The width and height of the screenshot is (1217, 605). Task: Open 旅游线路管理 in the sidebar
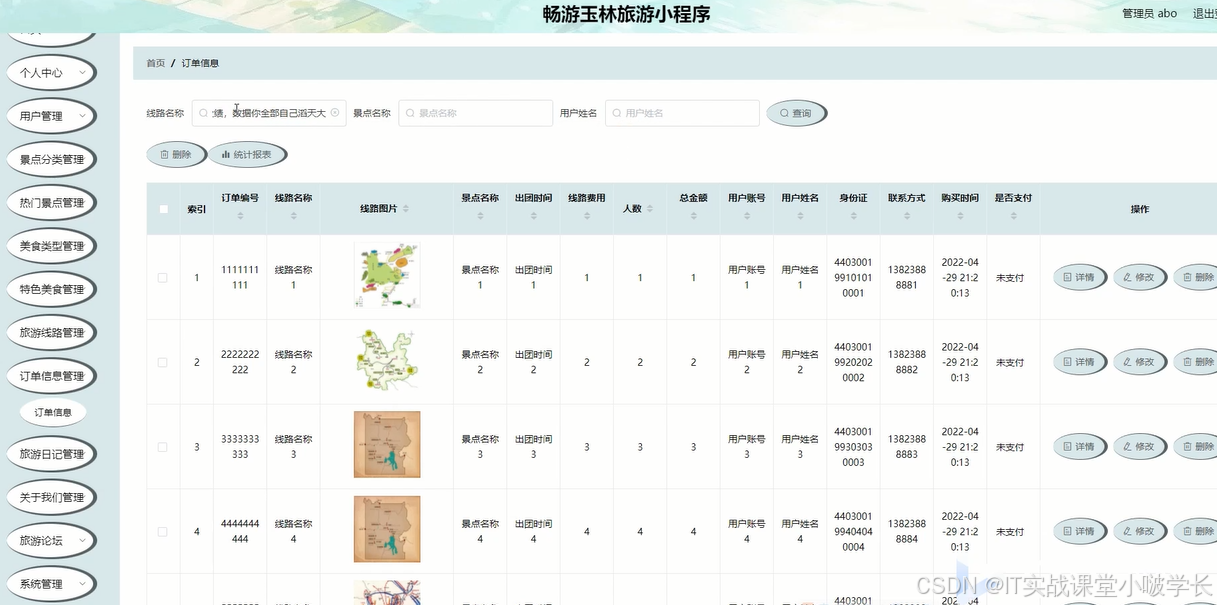pos(52,333)
